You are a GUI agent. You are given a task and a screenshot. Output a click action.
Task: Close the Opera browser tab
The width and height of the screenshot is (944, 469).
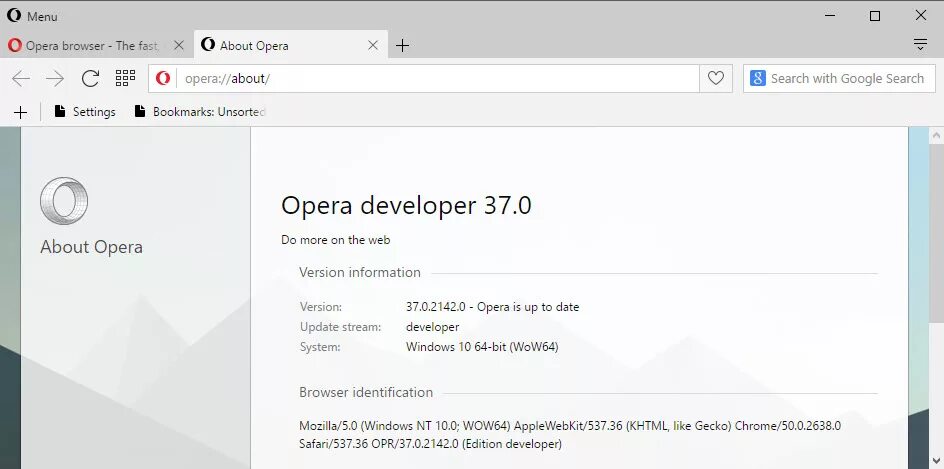coord(178,45)
